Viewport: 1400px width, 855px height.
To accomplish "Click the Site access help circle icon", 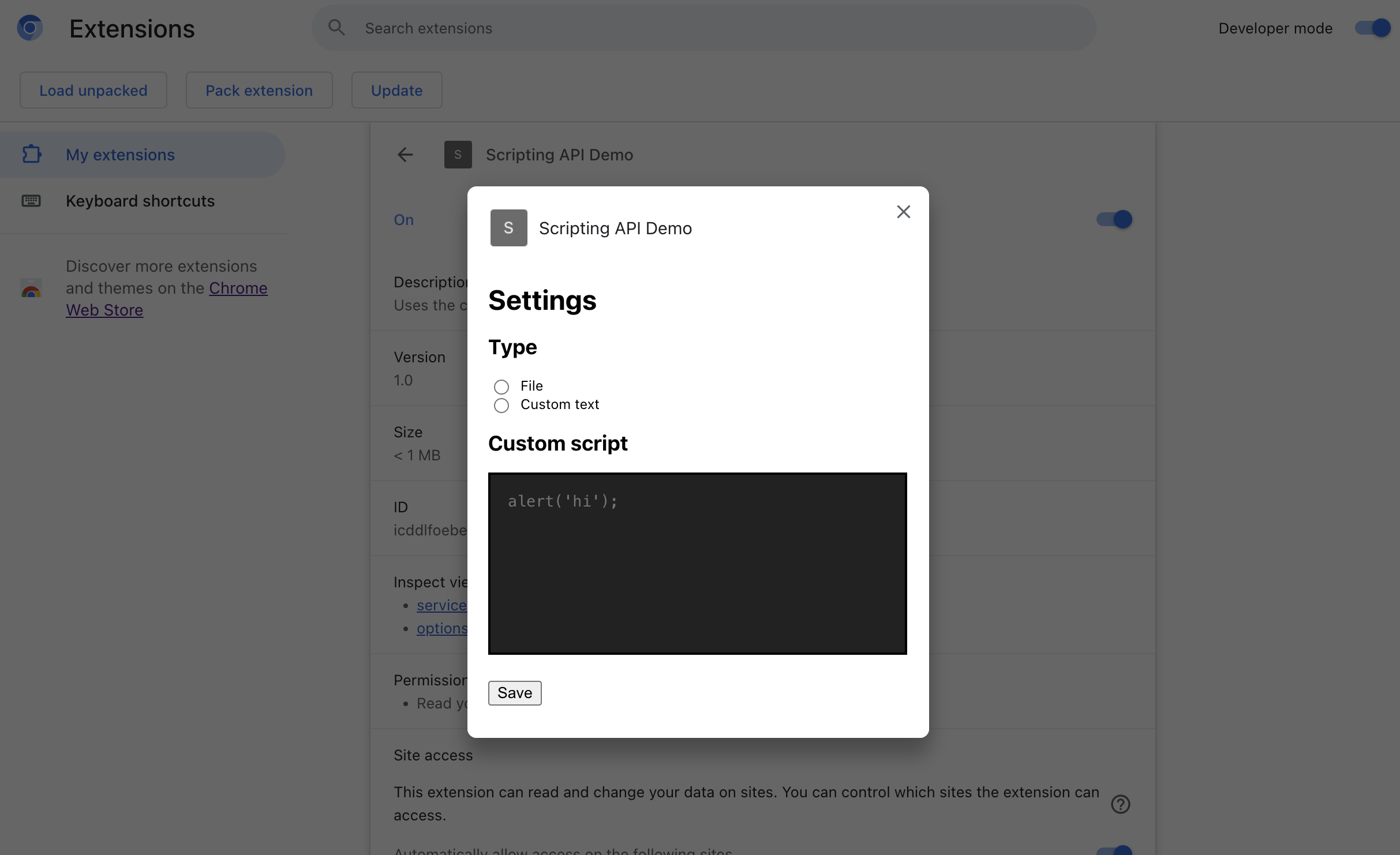I will (x=1120, y=804).
